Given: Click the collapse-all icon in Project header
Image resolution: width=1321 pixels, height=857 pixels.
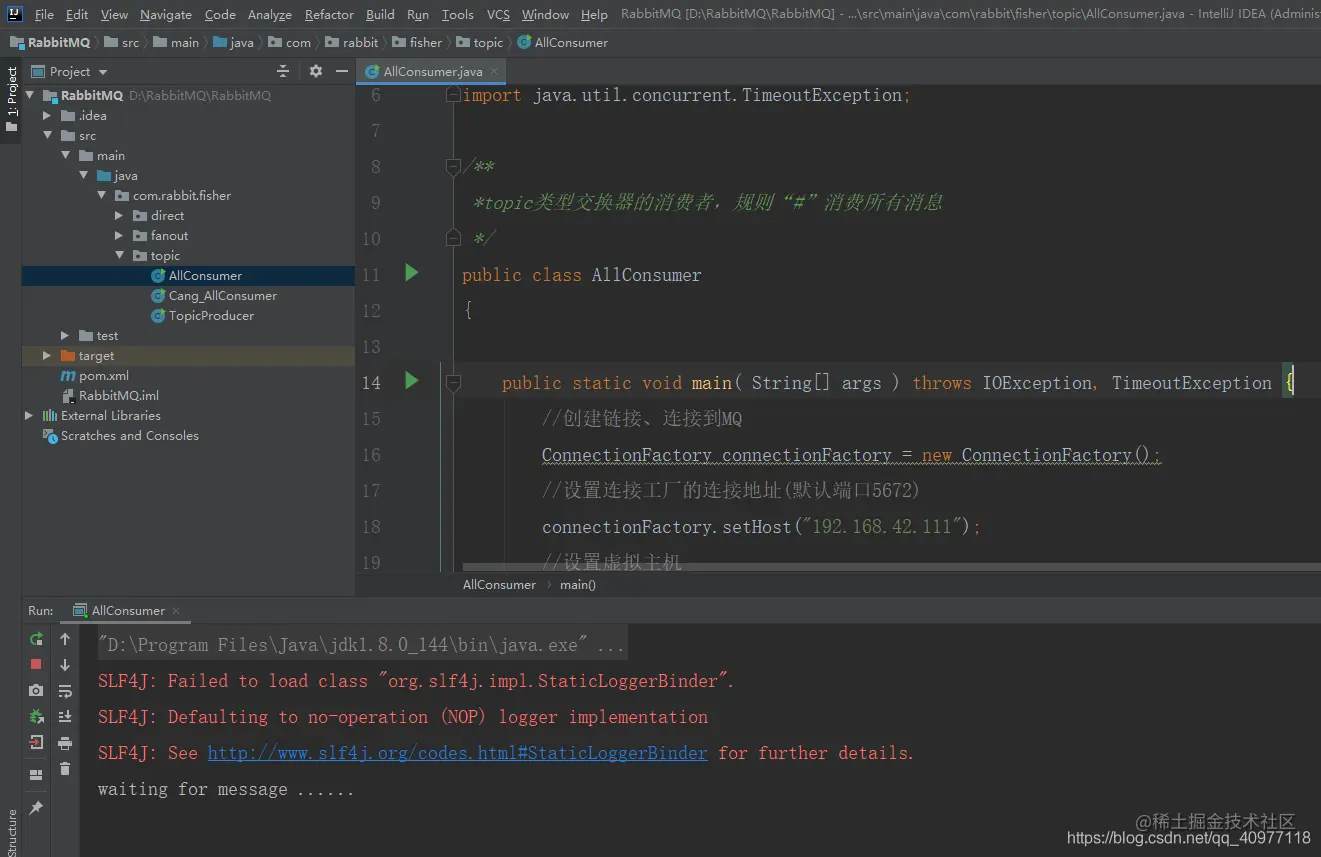Looking at the screenshot, I should 283,71.
